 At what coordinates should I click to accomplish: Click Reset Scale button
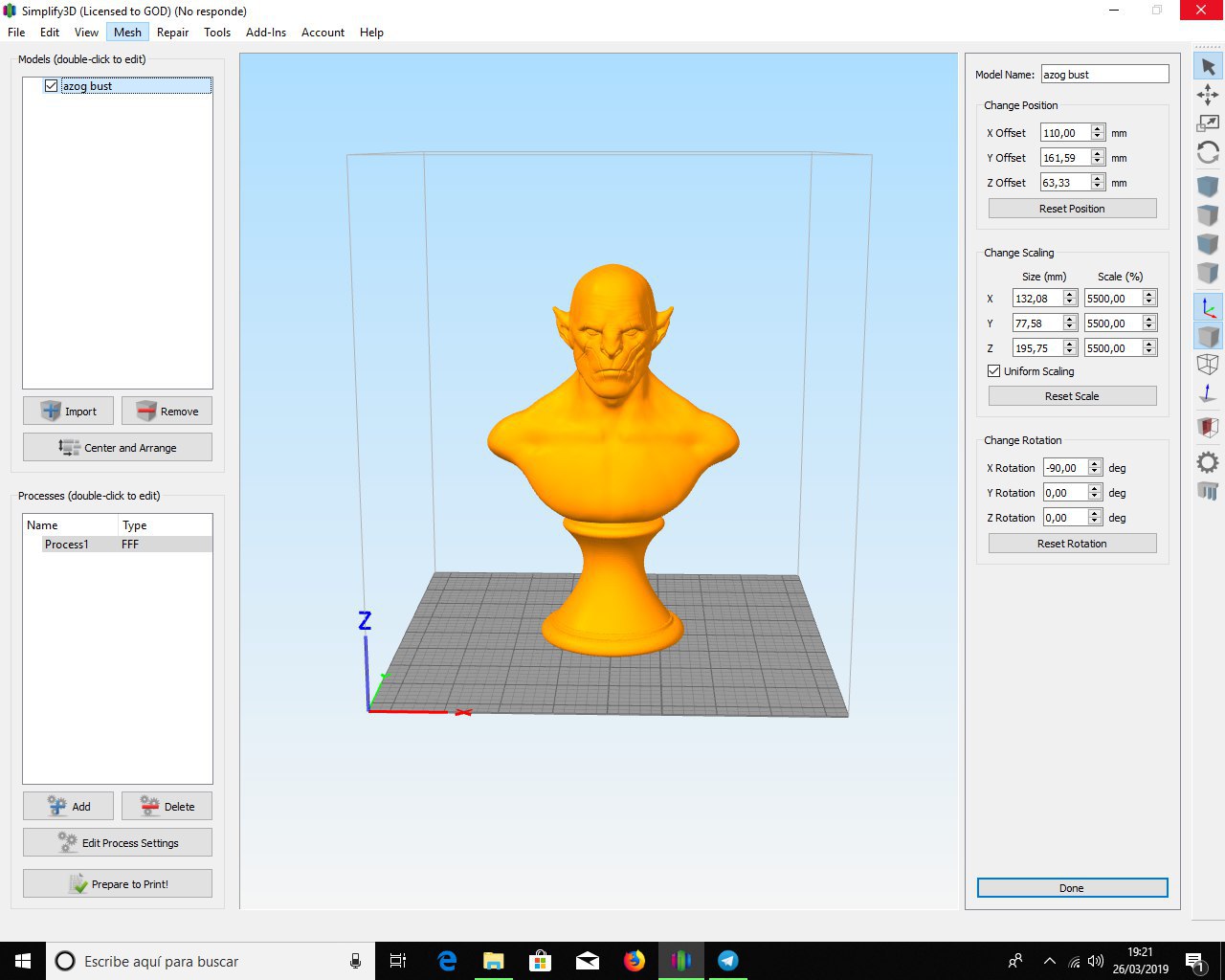click(x=1072, y=396)
